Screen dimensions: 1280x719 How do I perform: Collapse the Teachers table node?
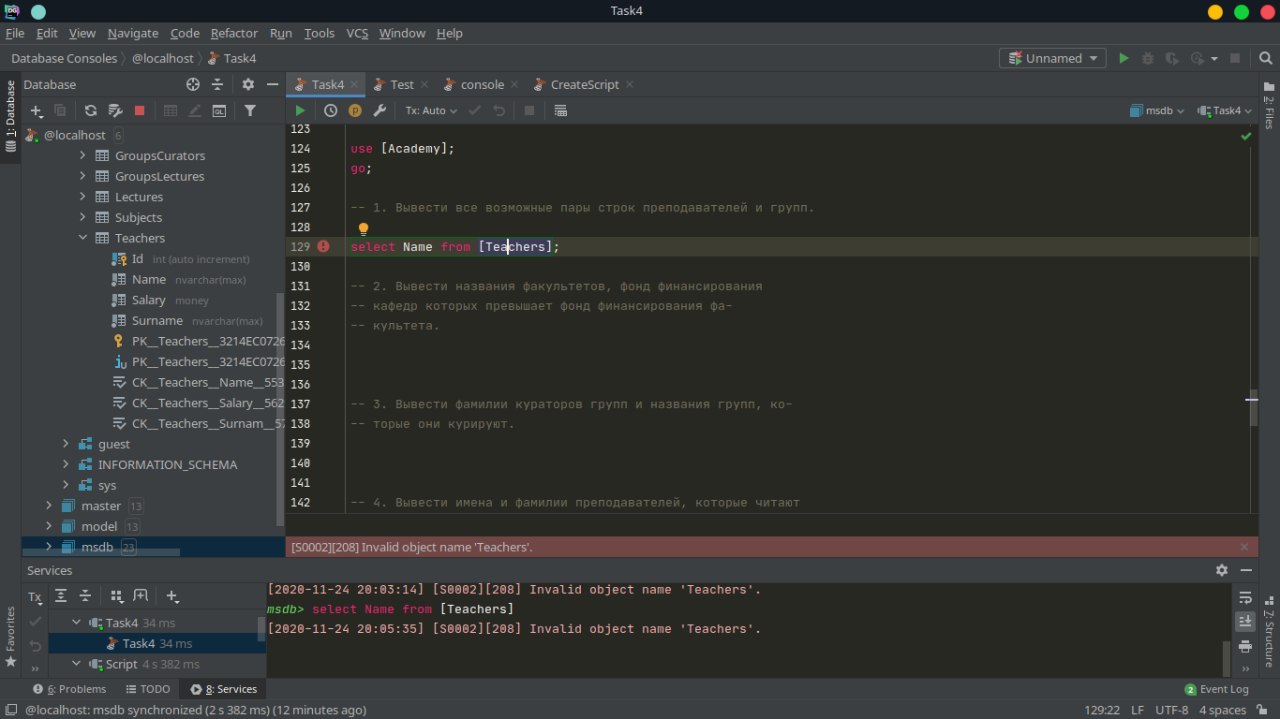pos(82,238)
